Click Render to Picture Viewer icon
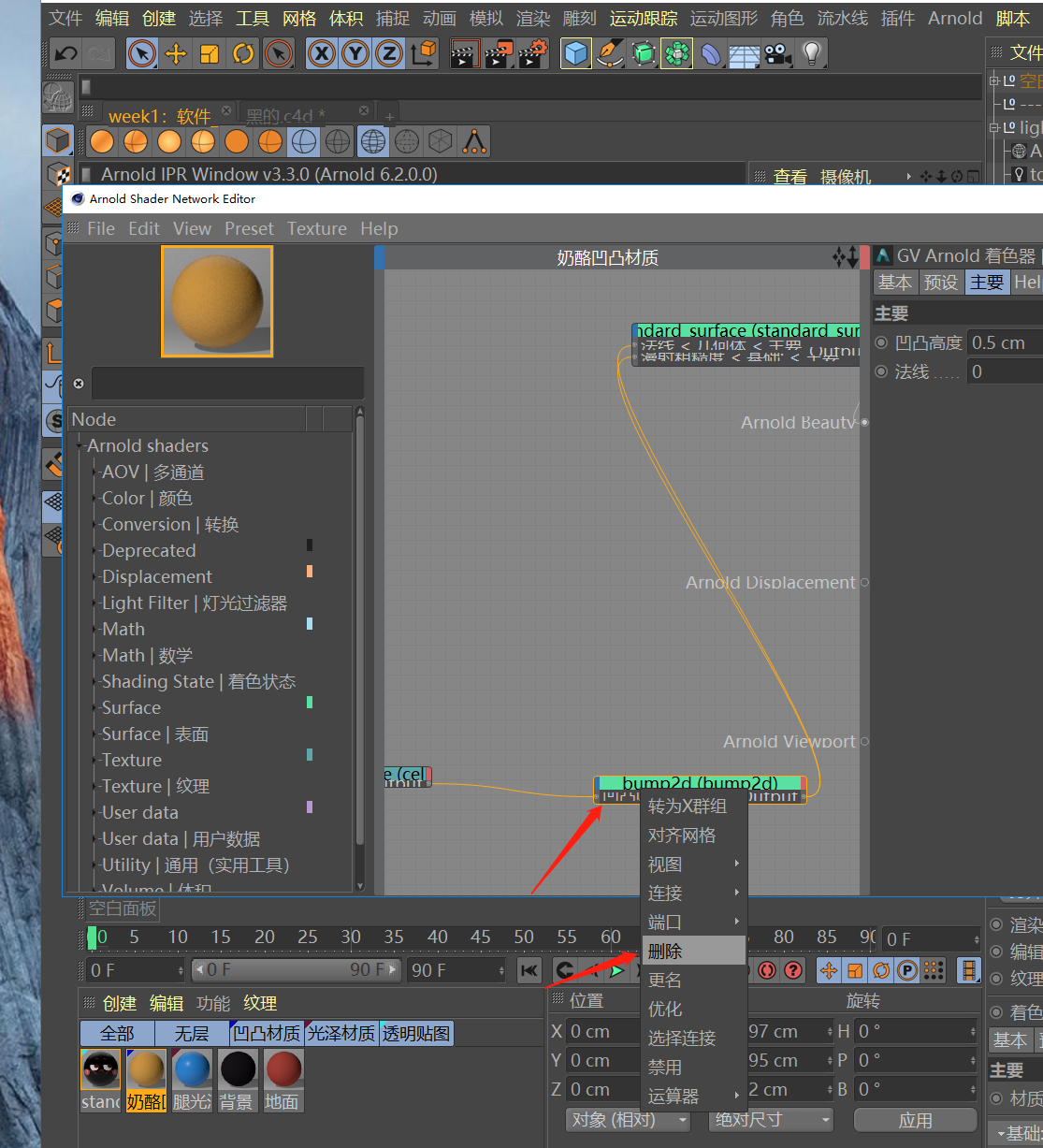 tap(499, 53)
